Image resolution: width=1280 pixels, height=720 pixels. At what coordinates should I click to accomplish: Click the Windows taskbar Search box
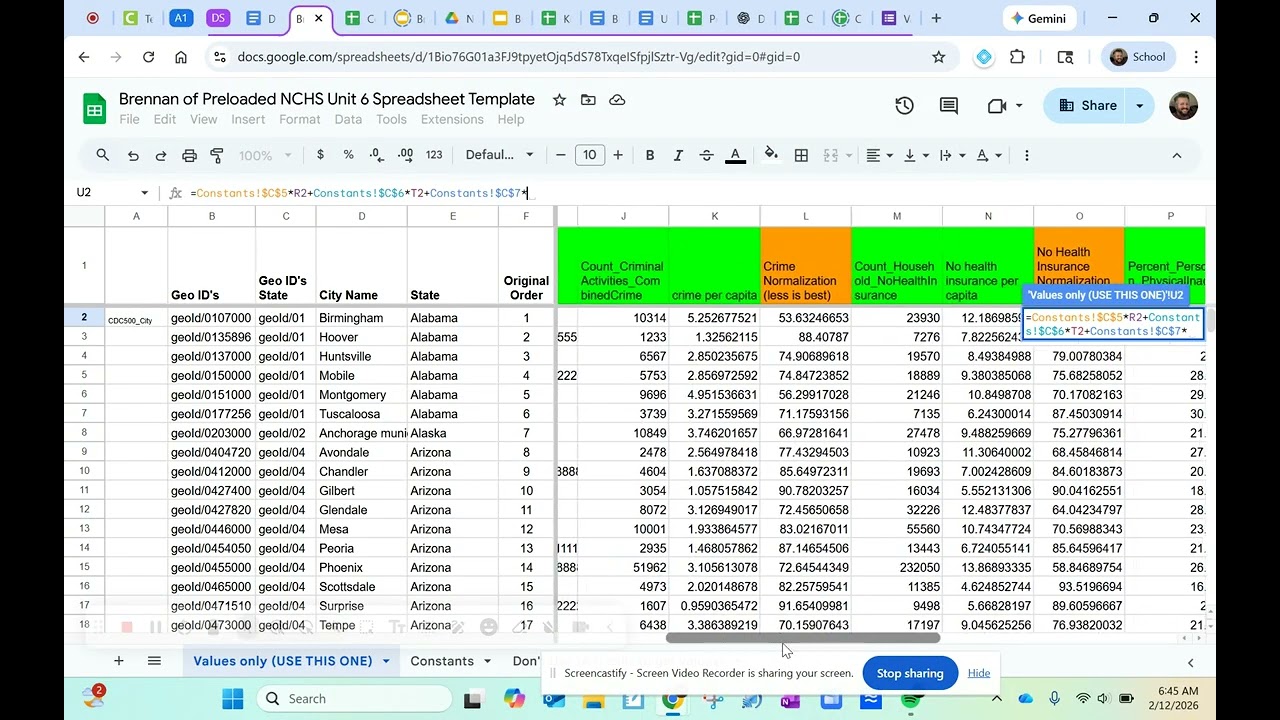pyautogui.click(x=352, y=698)
